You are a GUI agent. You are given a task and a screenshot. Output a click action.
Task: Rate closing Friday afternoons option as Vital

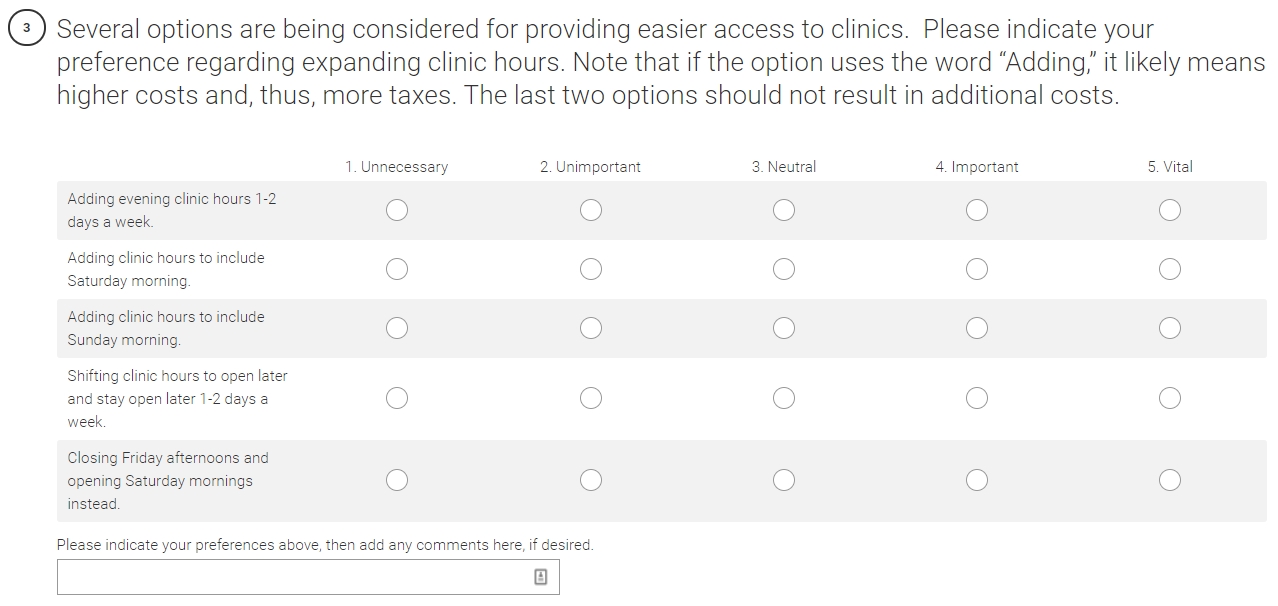(1170, 480)
